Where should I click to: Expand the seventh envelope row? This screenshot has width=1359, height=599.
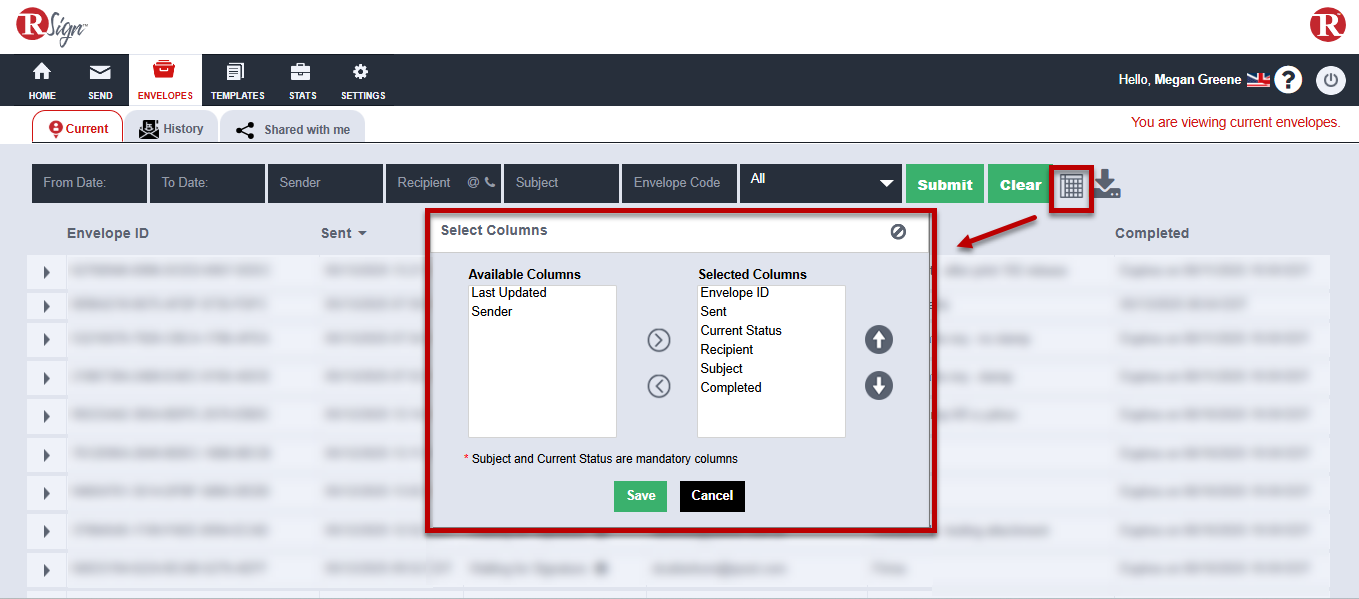pyautogui.click(x=47, y=493)
